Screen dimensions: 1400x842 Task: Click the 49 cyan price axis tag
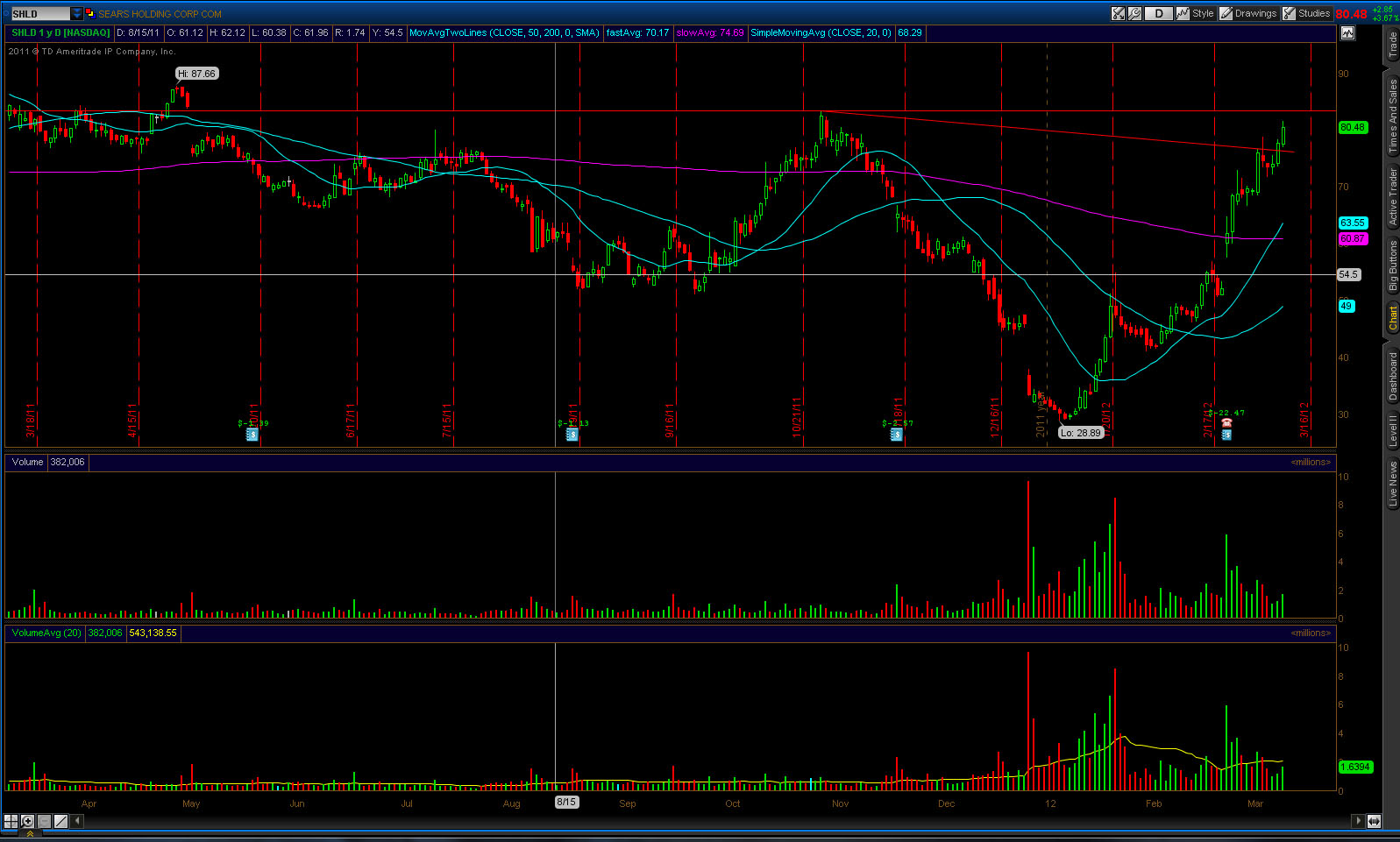[x=1347, y=306]
